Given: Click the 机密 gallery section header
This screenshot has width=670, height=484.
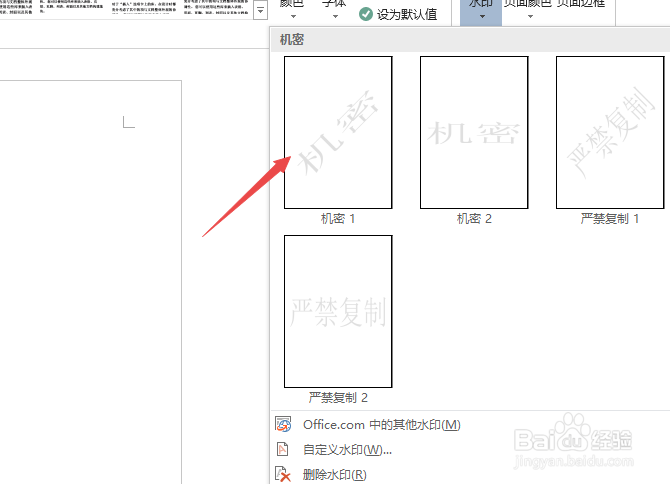Looking at the screenshot, I should click(470, 40).
